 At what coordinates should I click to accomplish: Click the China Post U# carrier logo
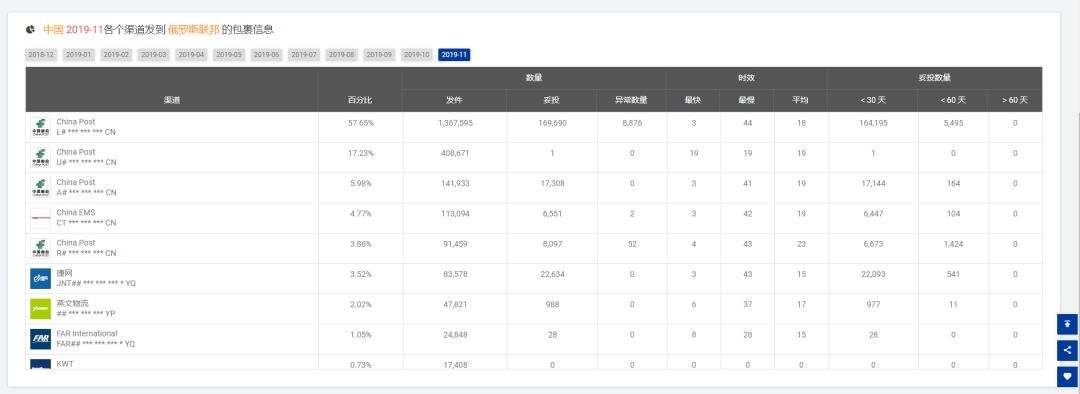click(41, 157)
